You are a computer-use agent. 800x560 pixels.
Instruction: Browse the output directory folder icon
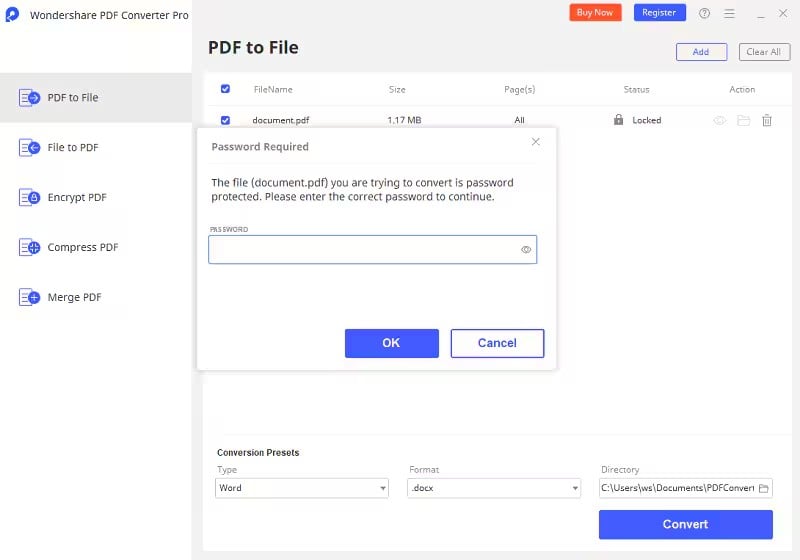click(x=763, y=488)
